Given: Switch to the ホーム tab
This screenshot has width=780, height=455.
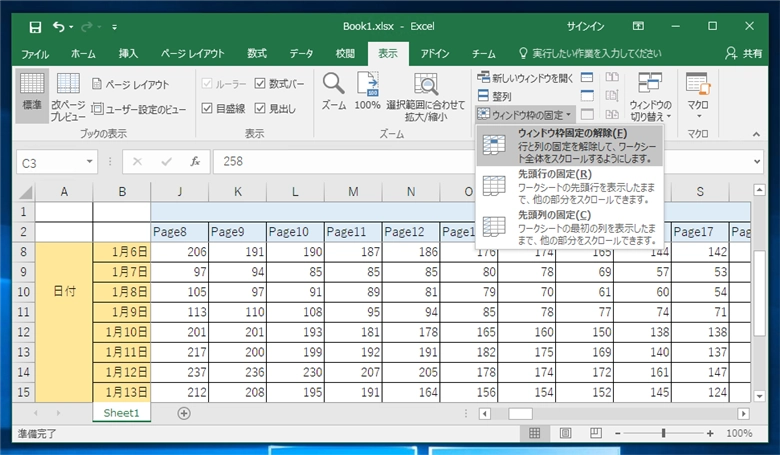Looking at the screenshot, I should tap(83, 54).
